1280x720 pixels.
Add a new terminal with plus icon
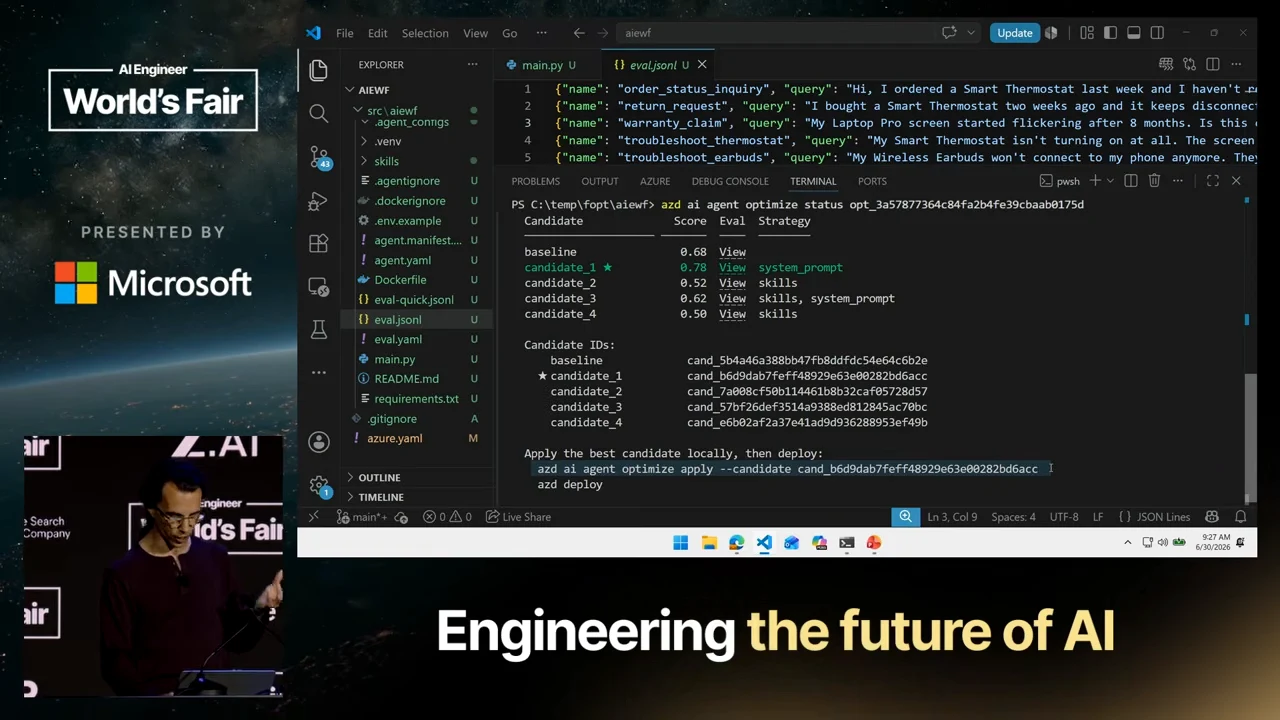[x=1095, y=181]
